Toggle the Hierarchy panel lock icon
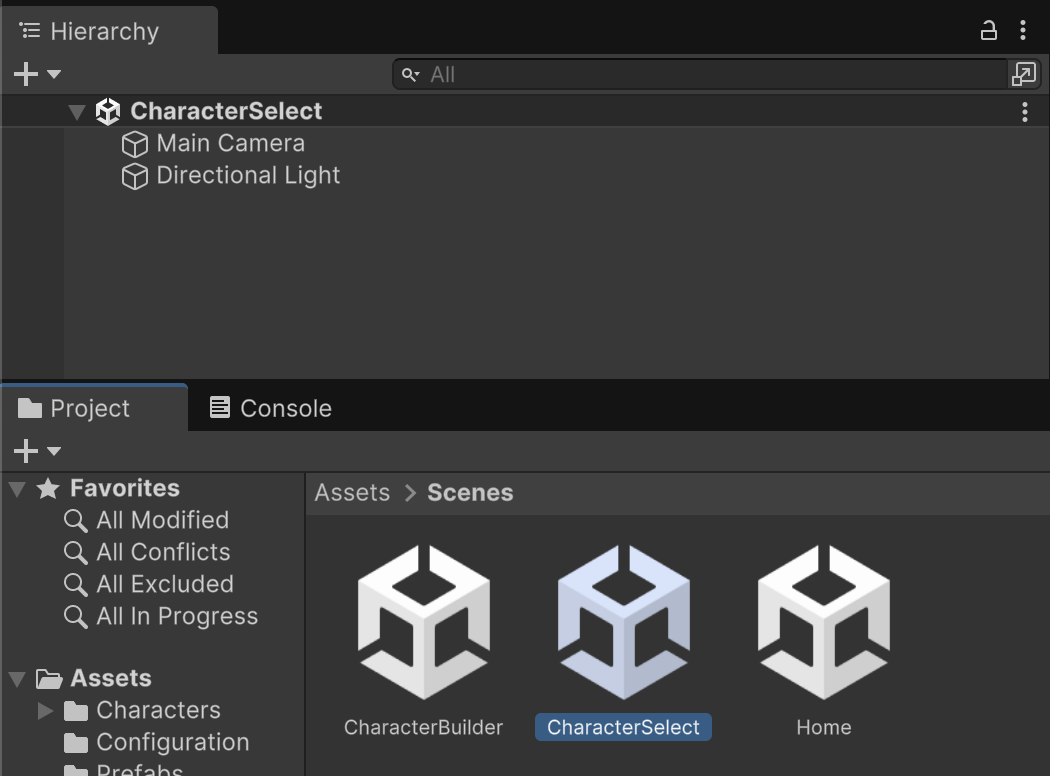This screenshot has height=776, width=1050. click(x=988, y=30)
